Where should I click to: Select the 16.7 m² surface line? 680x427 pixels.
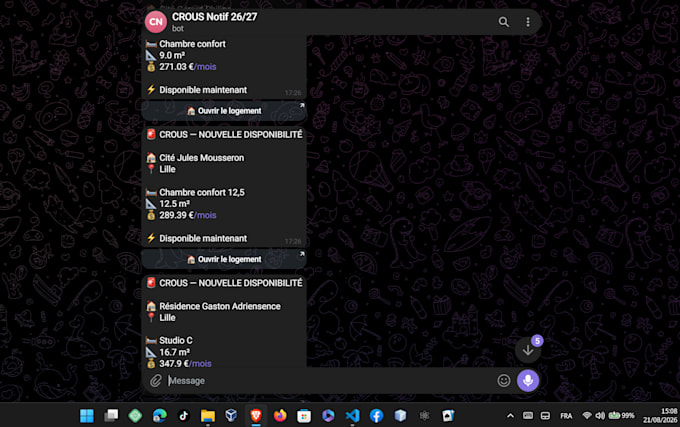coord(174,352)
